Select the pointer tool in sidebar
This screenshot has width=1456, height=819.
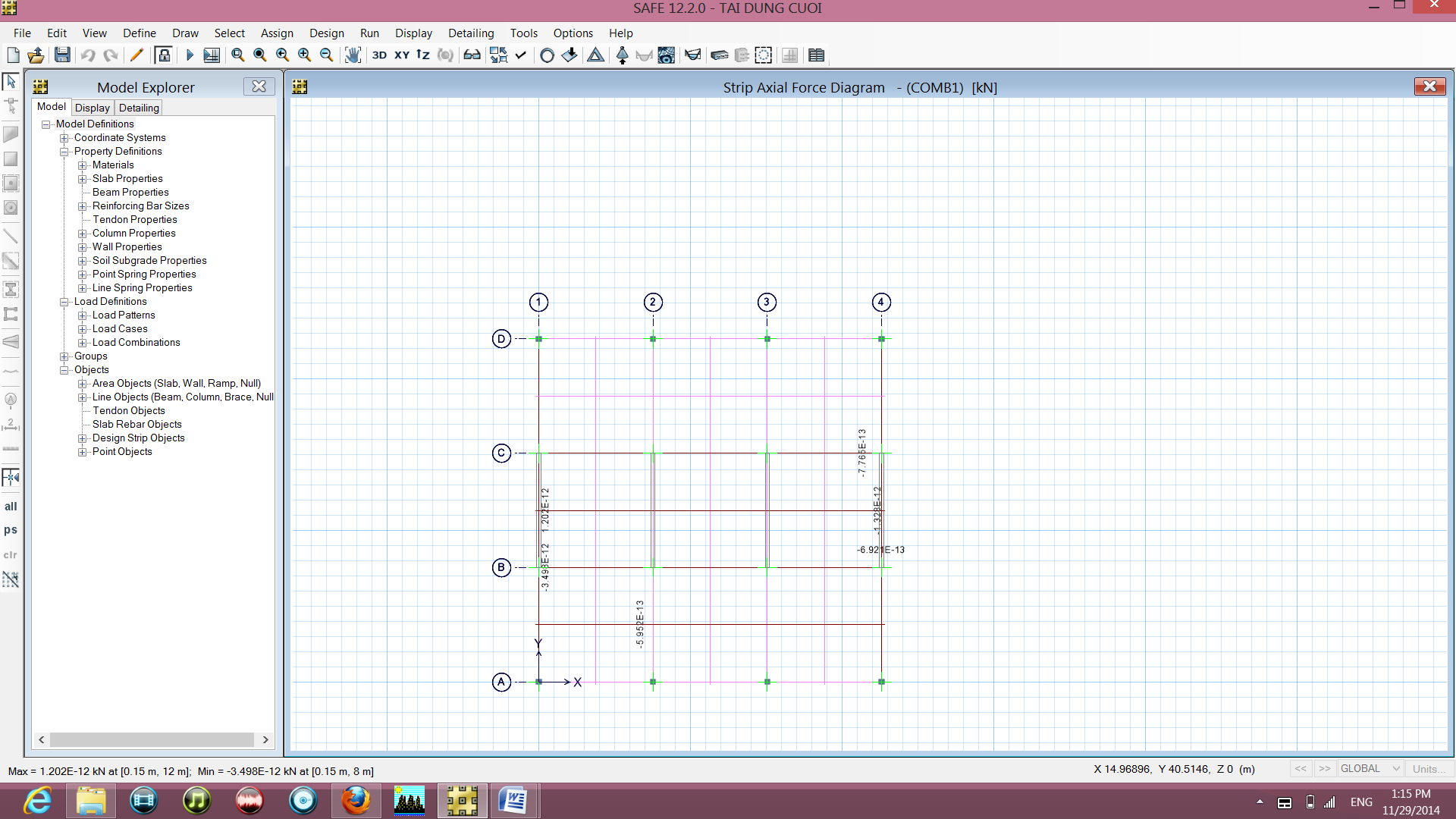pyautogui.click(x=11, y=81)
